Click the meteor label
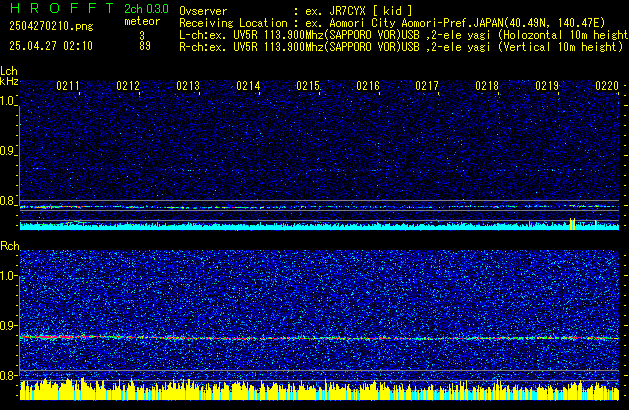Viewport: 629px width, 410px height. tap(142, 21)
